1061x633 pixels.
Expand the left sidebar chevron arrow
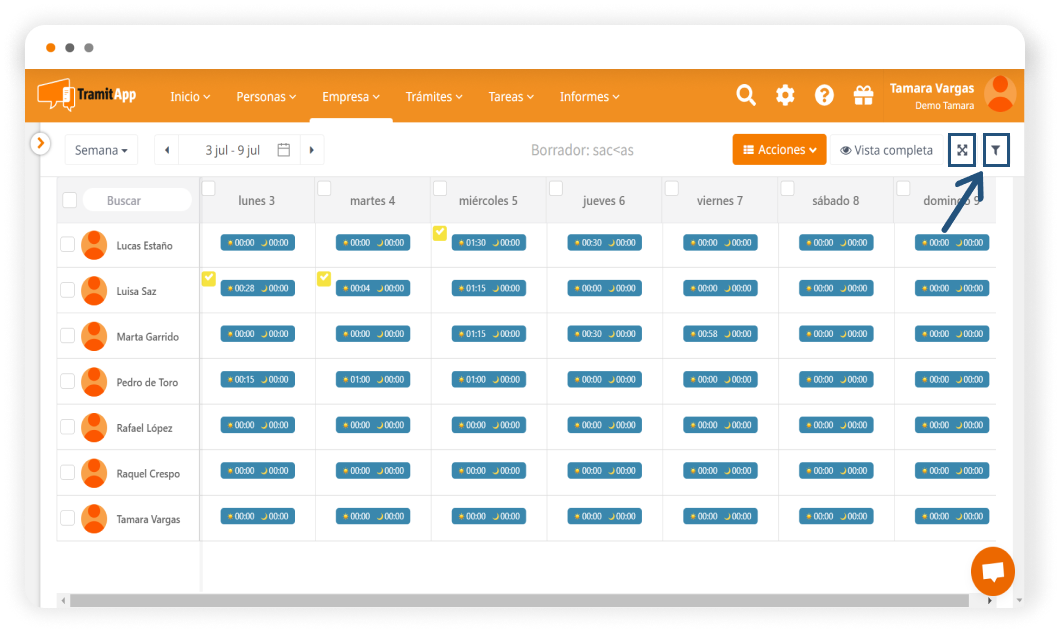point(40,143)
